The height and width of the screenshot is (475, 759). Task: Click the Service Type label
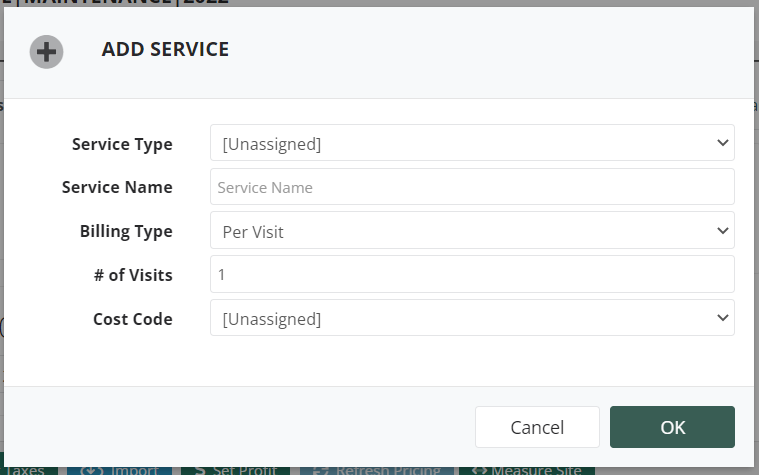click(x=122, y=144)
